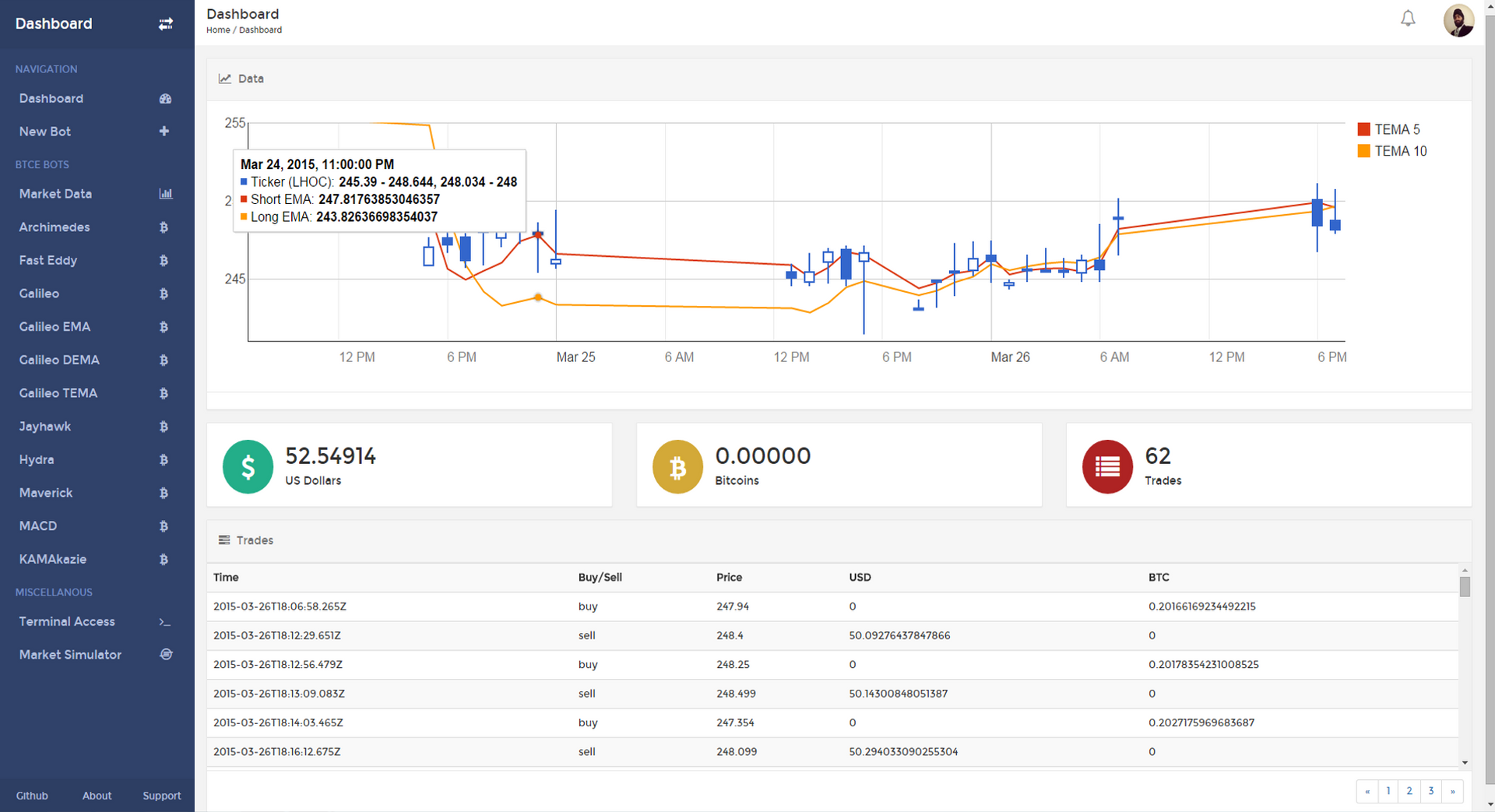
Task: Click the Market Simulator icon
Action: pos(166,655)
